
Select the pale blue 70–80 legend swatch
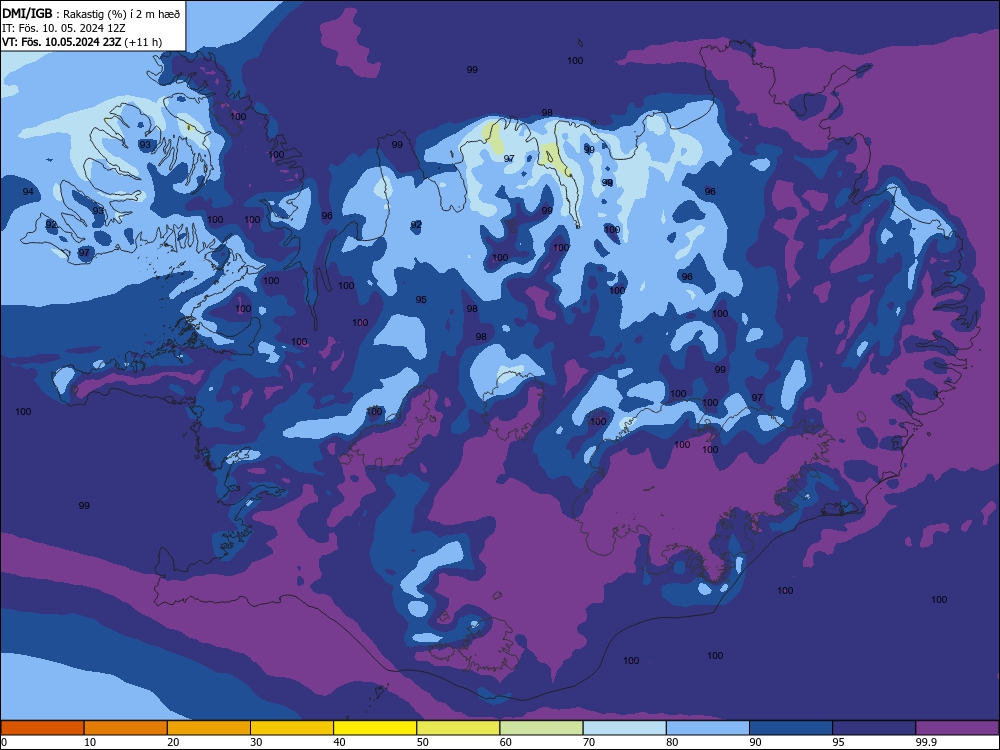(624, 728)
